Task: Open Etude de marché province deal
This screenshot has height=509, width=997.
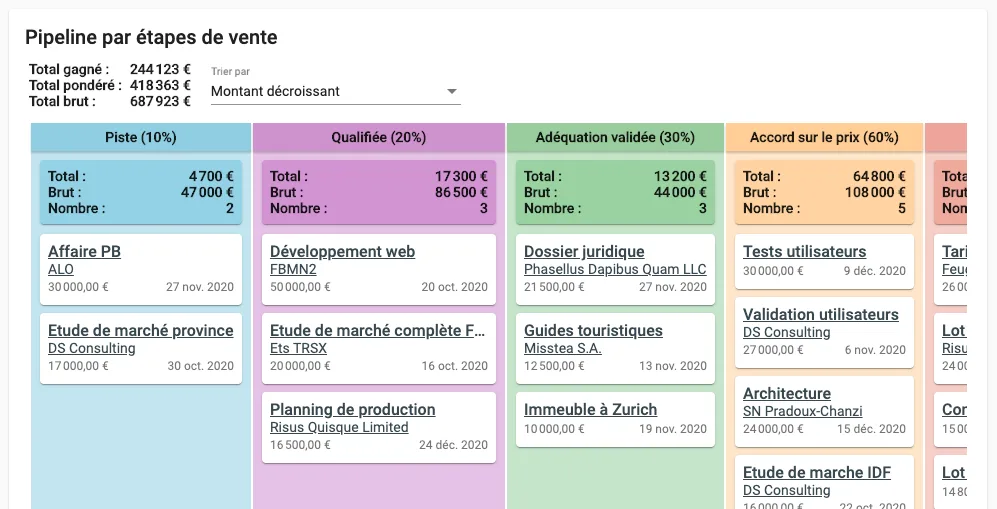Action: click(141, 330)
